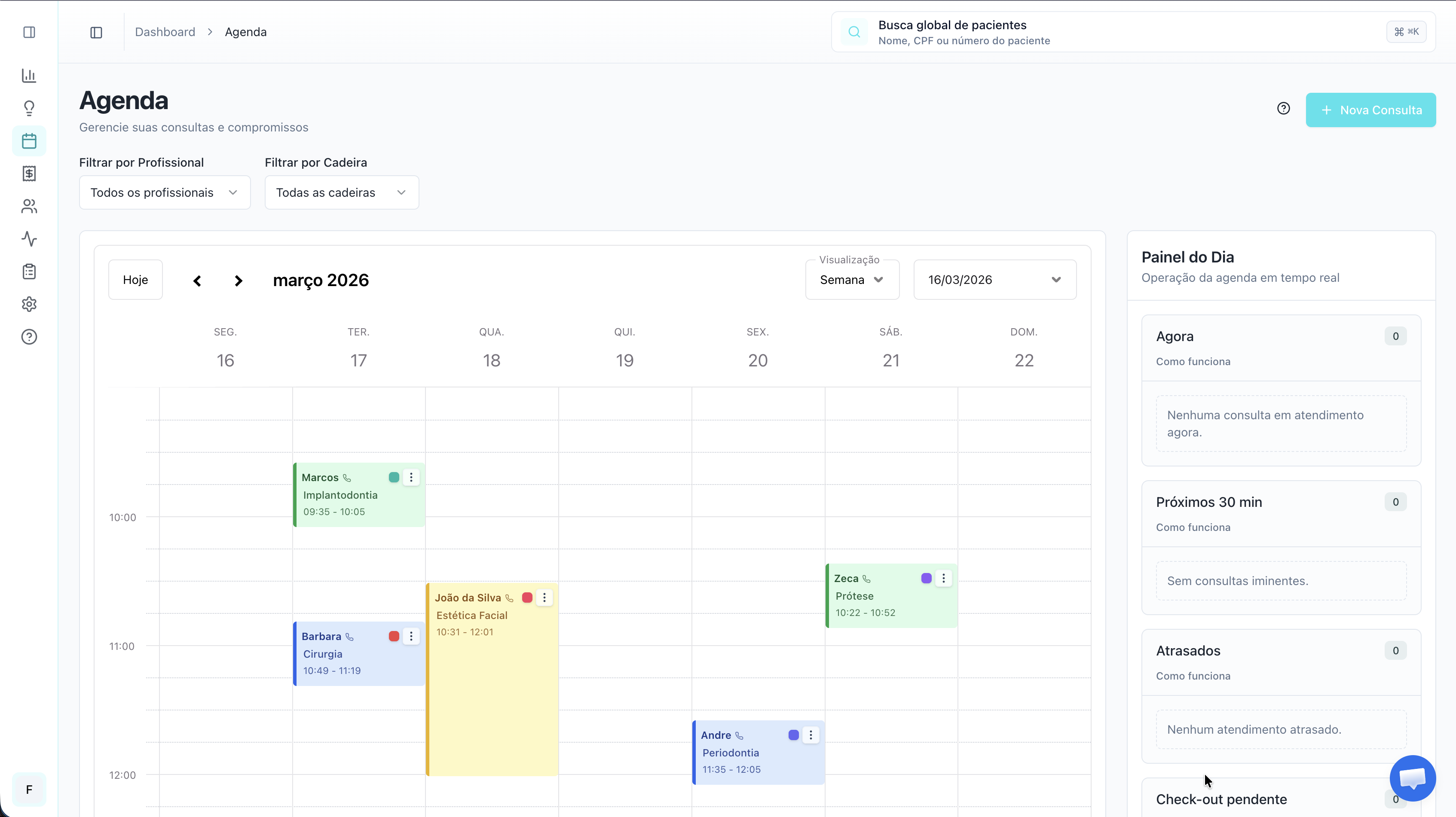Open options menu for Zeca appointment
The image size is (1456, 817).
943,578
